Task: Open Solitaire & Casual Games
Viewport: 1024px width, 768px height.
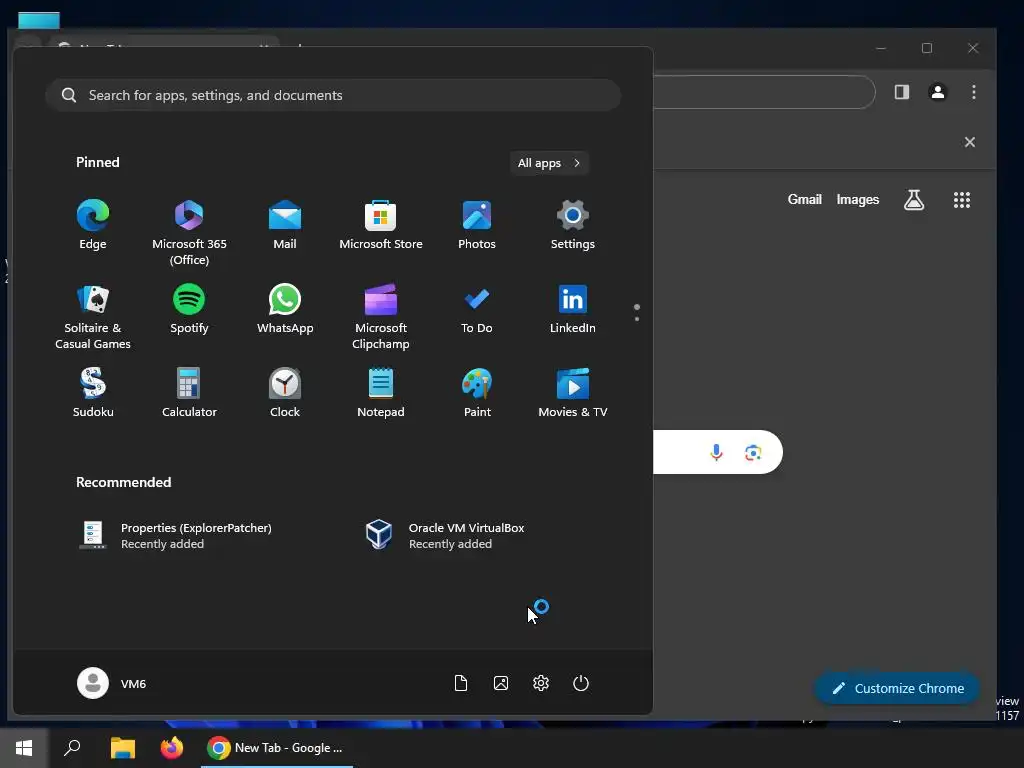Action: (x=93, y=317)
